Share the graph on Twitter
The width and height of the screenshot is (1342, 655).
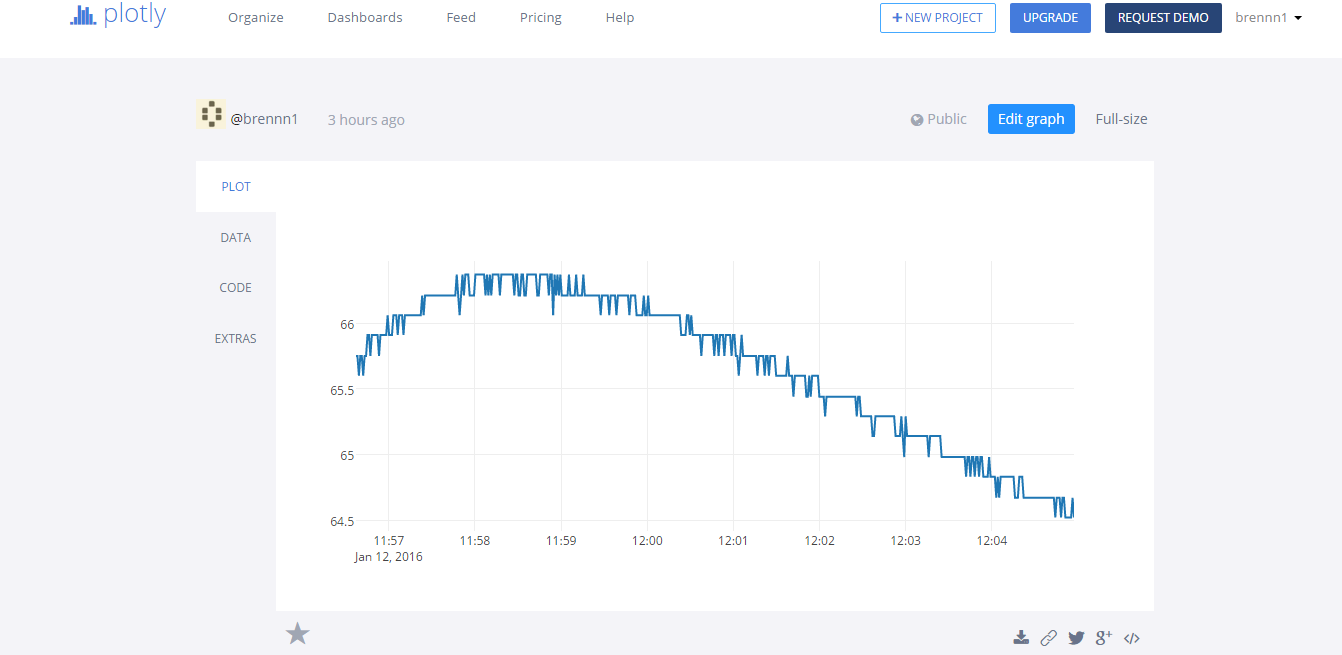[x=1076, y=637]
